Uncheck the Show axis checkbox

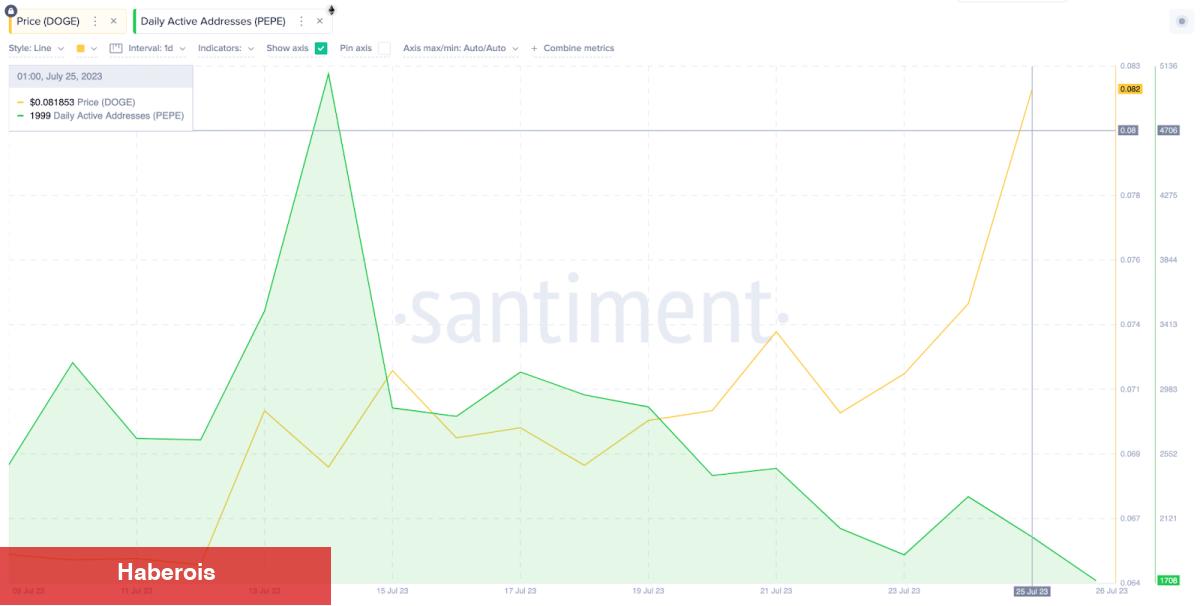pyautogui.click(x=321, y=48)
